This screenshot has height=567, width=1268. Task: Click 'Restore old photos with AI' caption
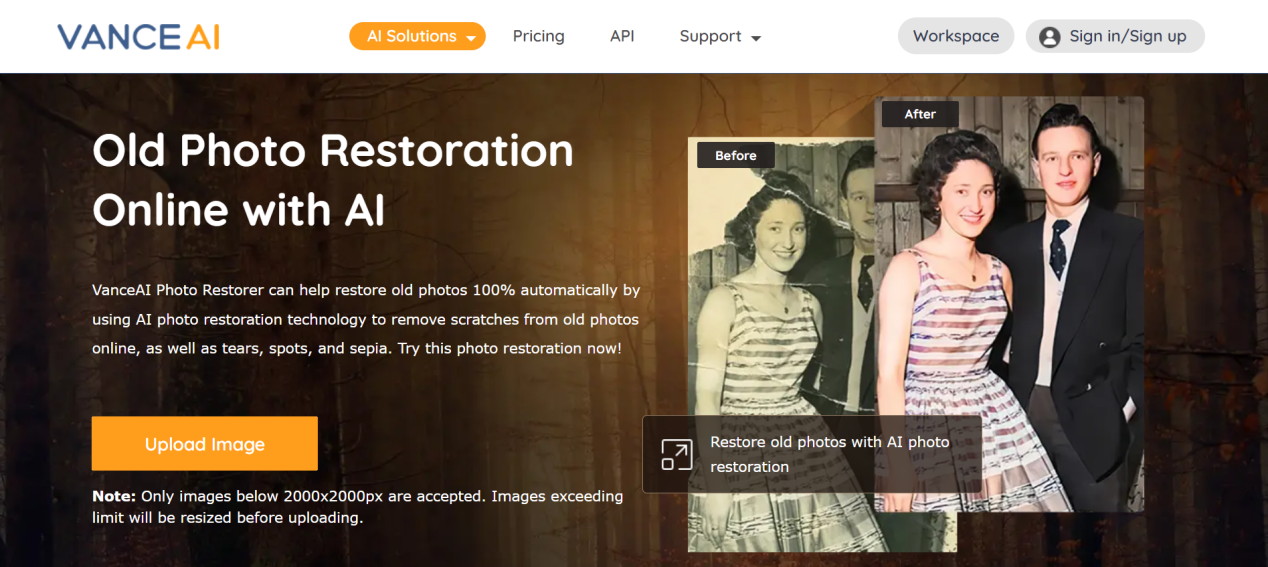[x=830, y=454]
